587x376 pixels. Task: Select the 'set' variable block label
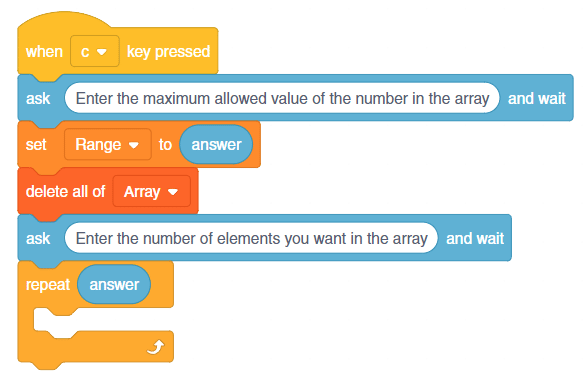click(36, 145)
